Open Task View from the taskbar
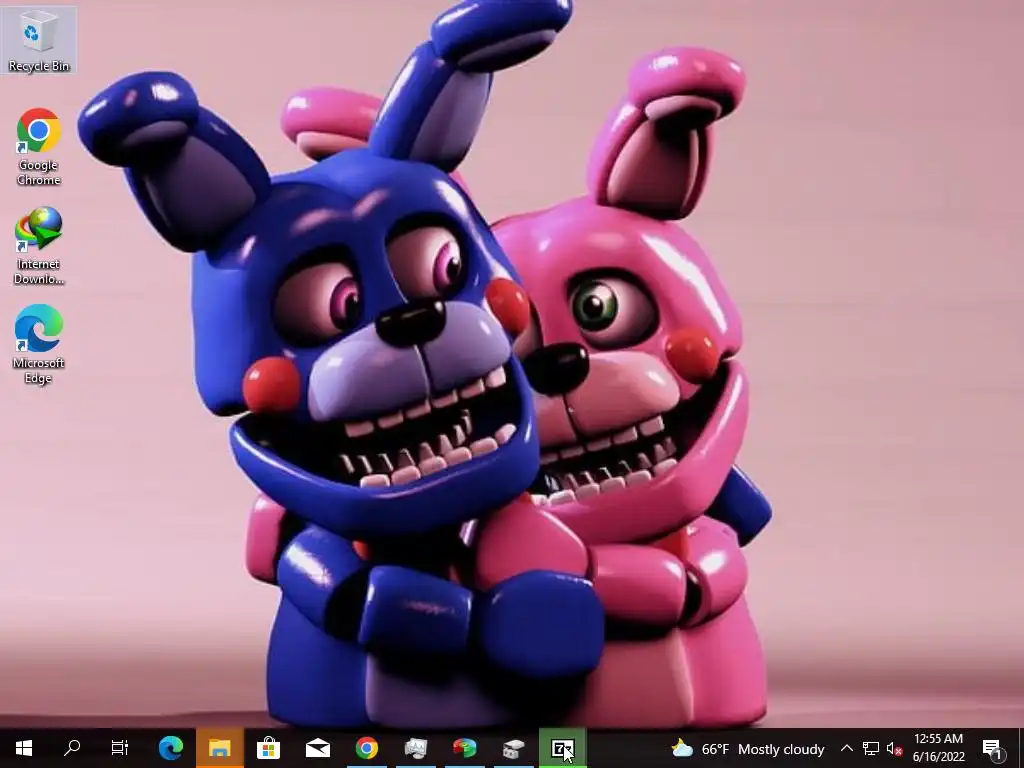This screenshot has width=1024, height=768. pyautogui.click(x=120, y=748)
